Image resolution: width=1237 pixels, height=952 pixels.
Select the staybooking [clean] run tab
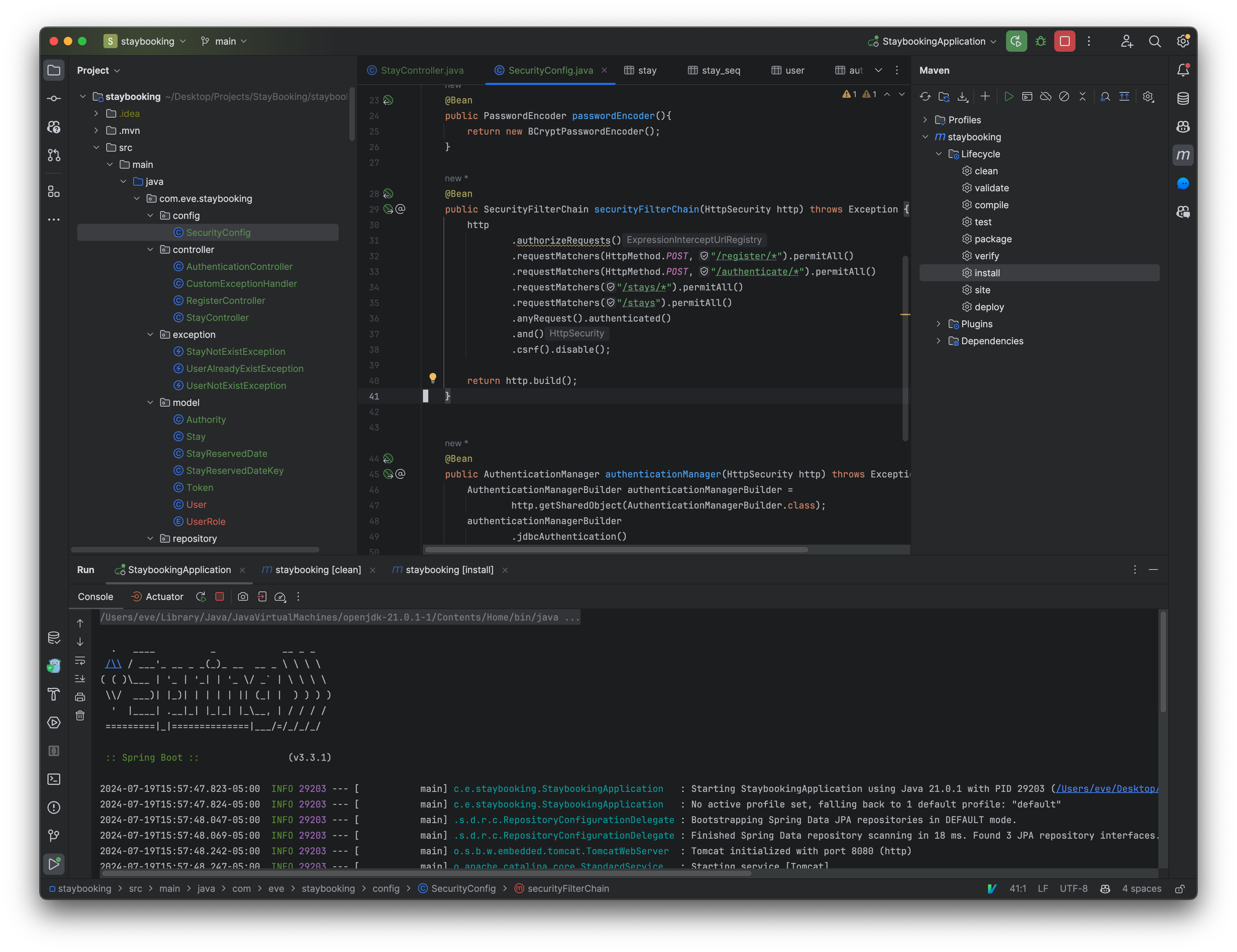point(318,570)
